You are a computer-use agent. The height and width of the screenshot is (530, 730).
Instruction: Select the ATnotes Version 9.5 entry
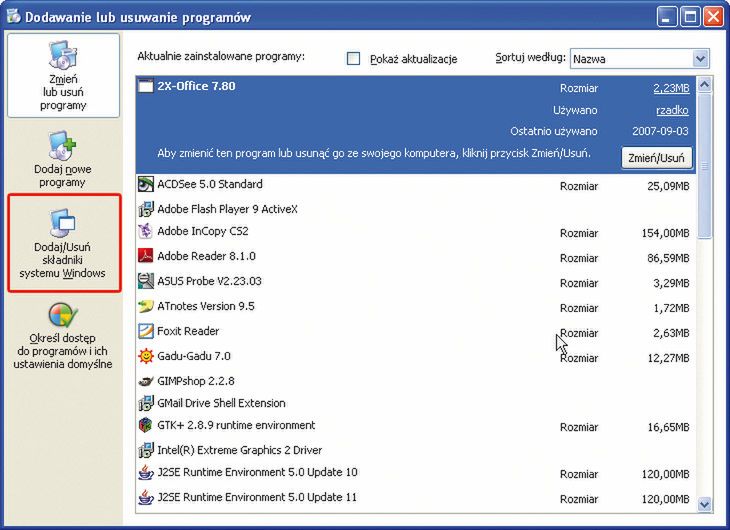pos(415,306)
